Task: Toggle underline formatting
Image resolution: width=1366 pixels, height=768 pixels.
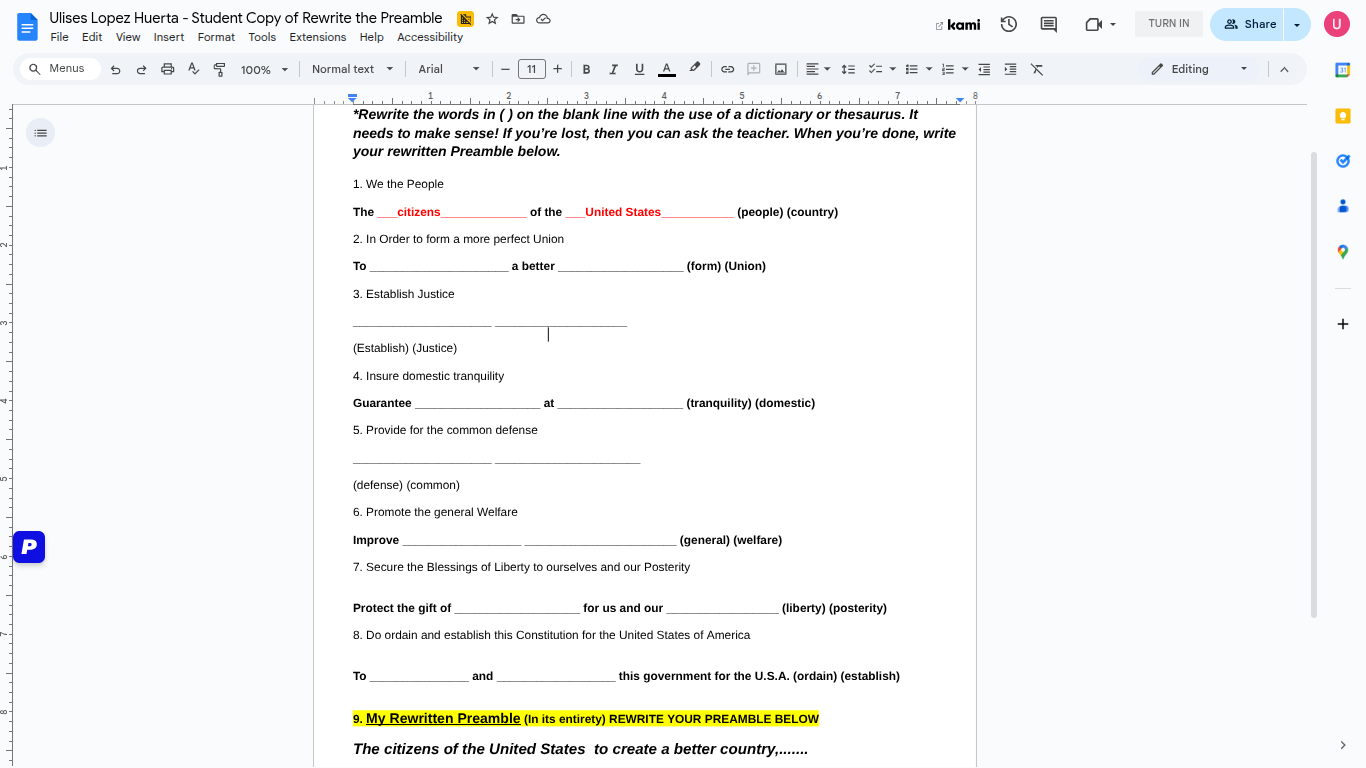Action: (x=639, y=69)
